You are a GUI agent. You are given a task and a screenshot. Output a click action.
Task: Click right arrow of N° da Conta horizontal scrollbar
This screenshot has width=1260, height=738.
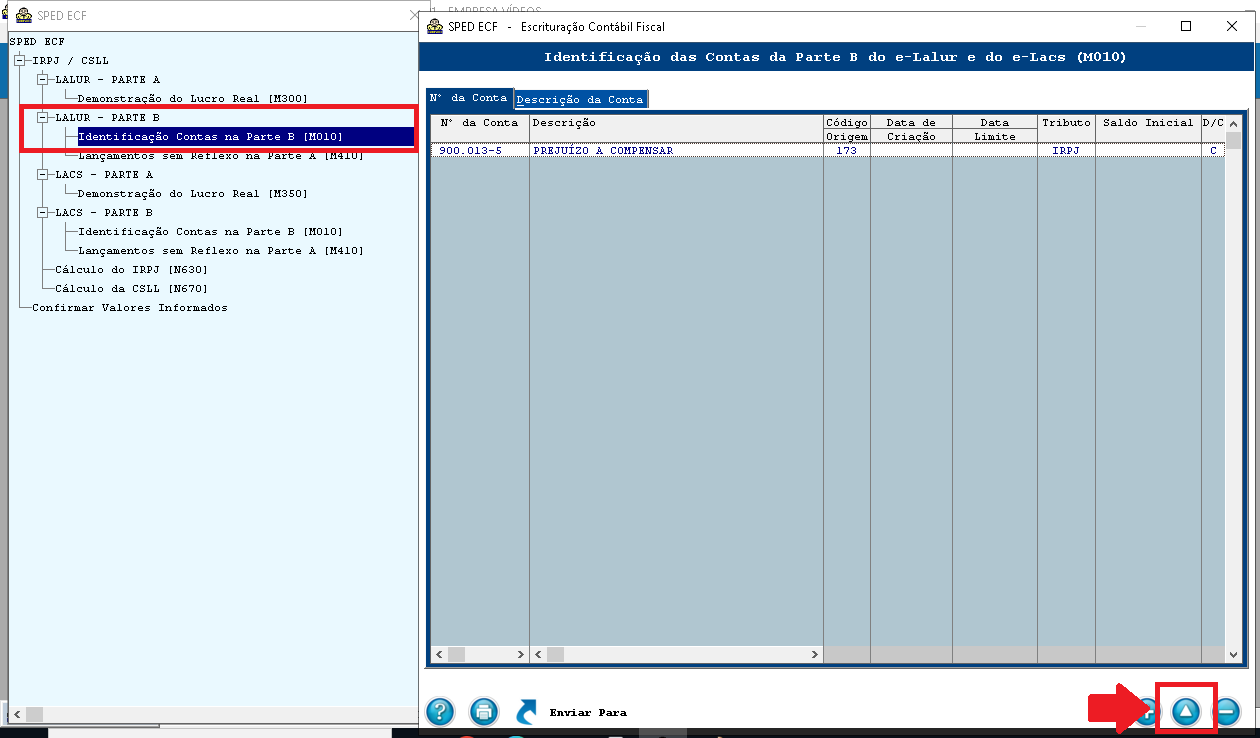click(x=521, y=654)
